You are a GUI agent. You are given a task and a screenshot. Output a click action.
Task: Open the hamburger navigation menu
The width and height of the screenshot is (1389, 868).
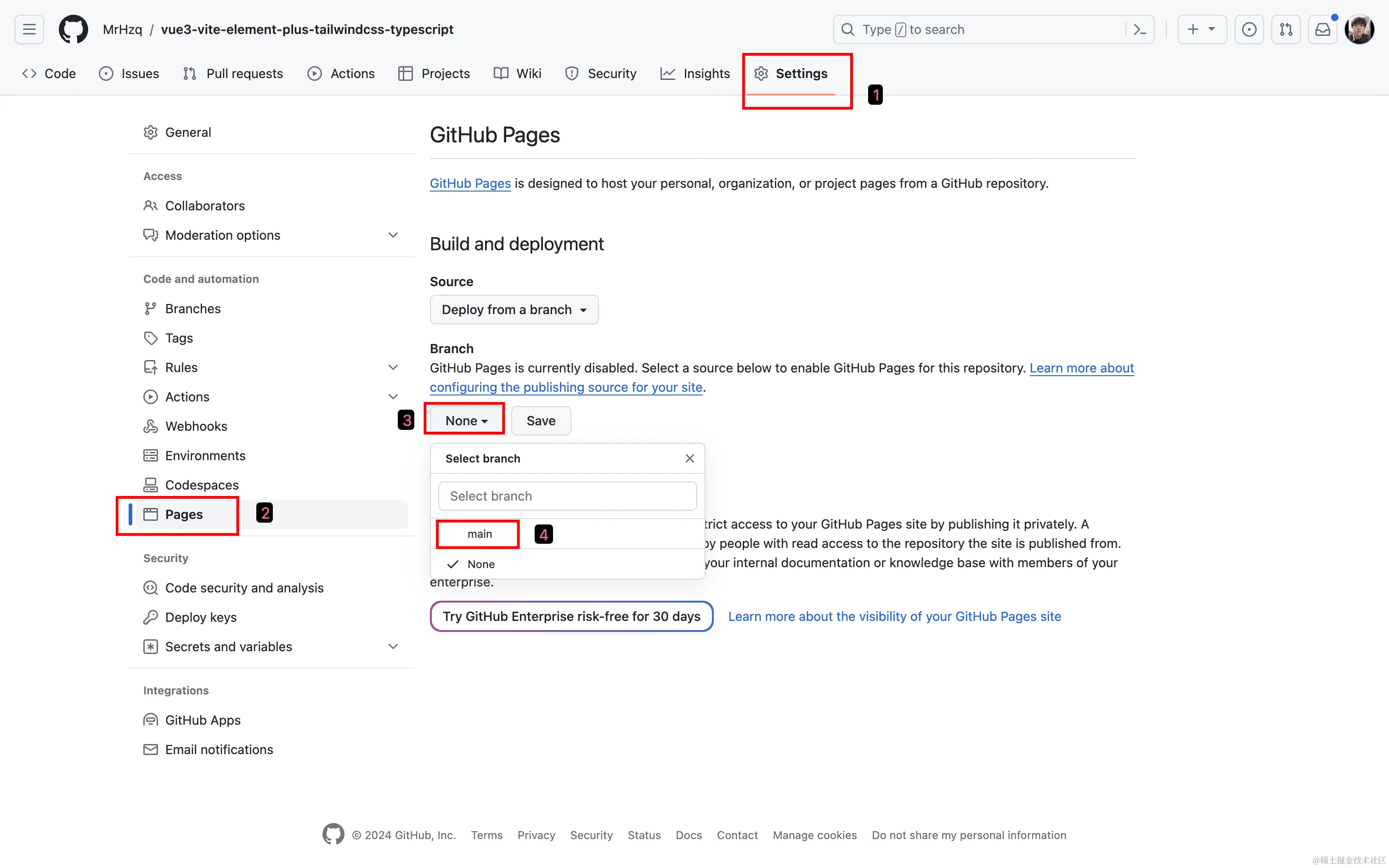tap(29, 29)
